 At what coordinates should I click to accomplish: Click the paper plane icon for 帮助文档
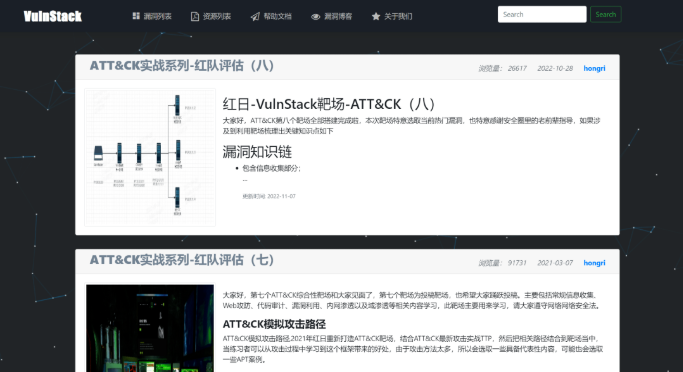pos(255,17)
